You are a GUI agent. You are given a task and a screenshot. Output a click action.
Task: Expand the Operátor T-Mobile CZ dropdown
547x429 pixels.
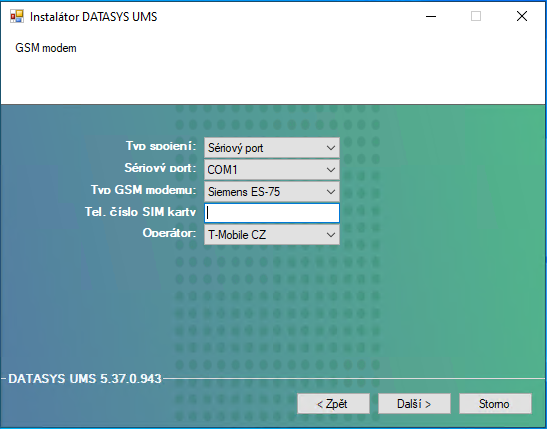coord(271,235)
